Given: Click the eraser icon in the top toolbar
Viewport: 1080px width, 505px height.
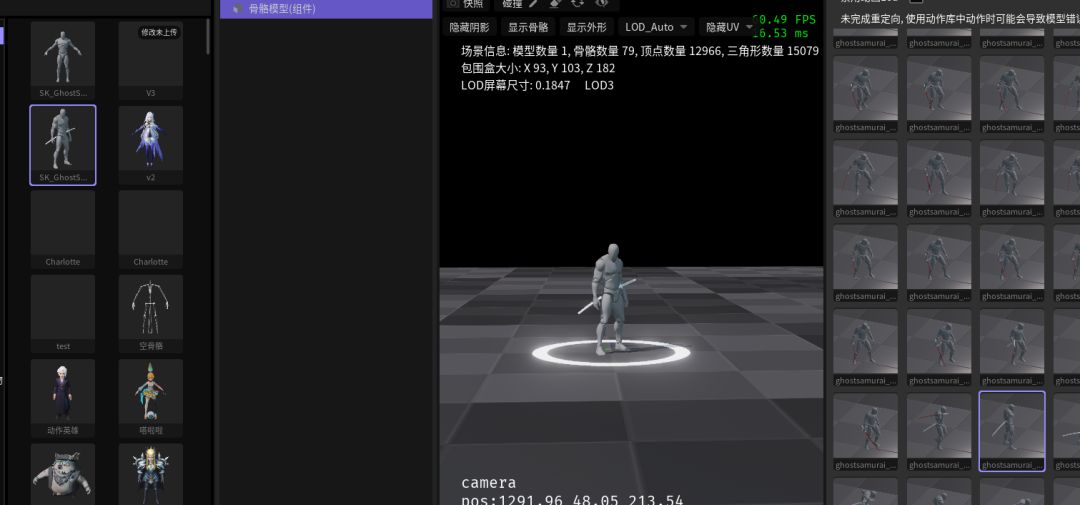Looking at the screenshot, I should pyautogui.click(x=556, y=3).
